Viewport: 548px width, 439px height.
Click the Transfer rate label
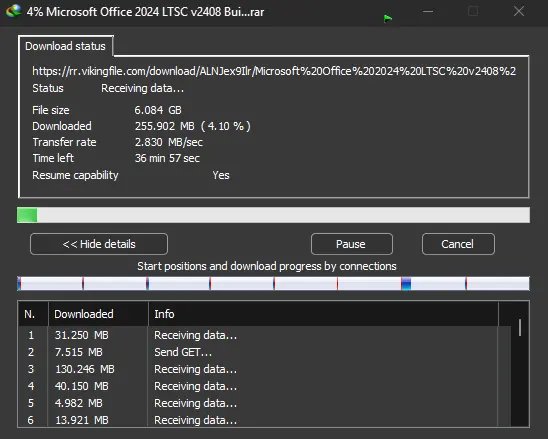point(64,142)
